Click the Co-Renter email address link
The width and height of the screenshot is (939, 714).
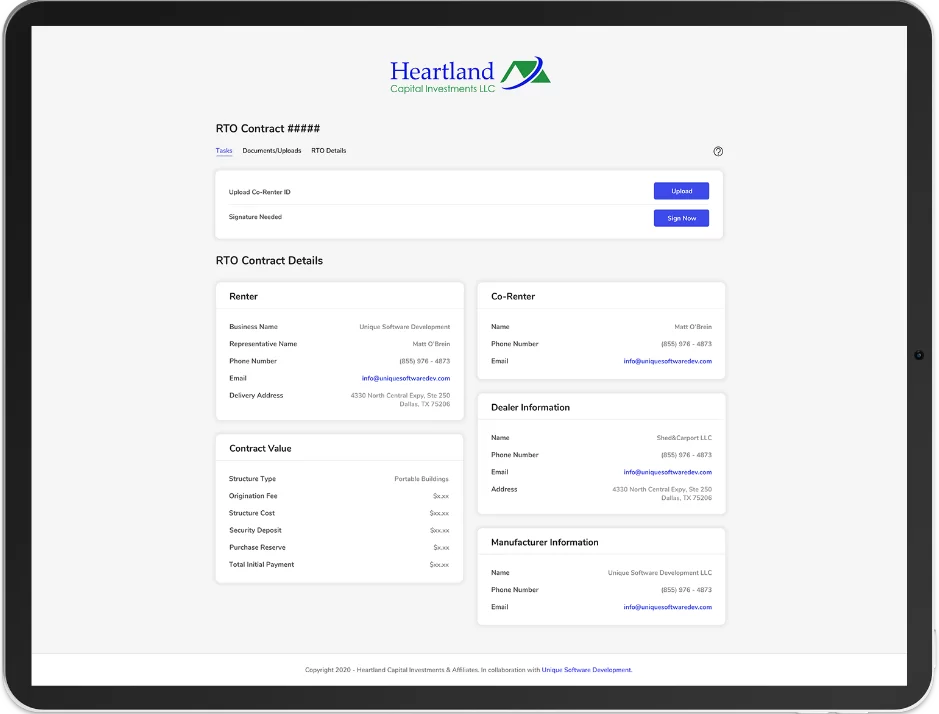pos(666,361)
